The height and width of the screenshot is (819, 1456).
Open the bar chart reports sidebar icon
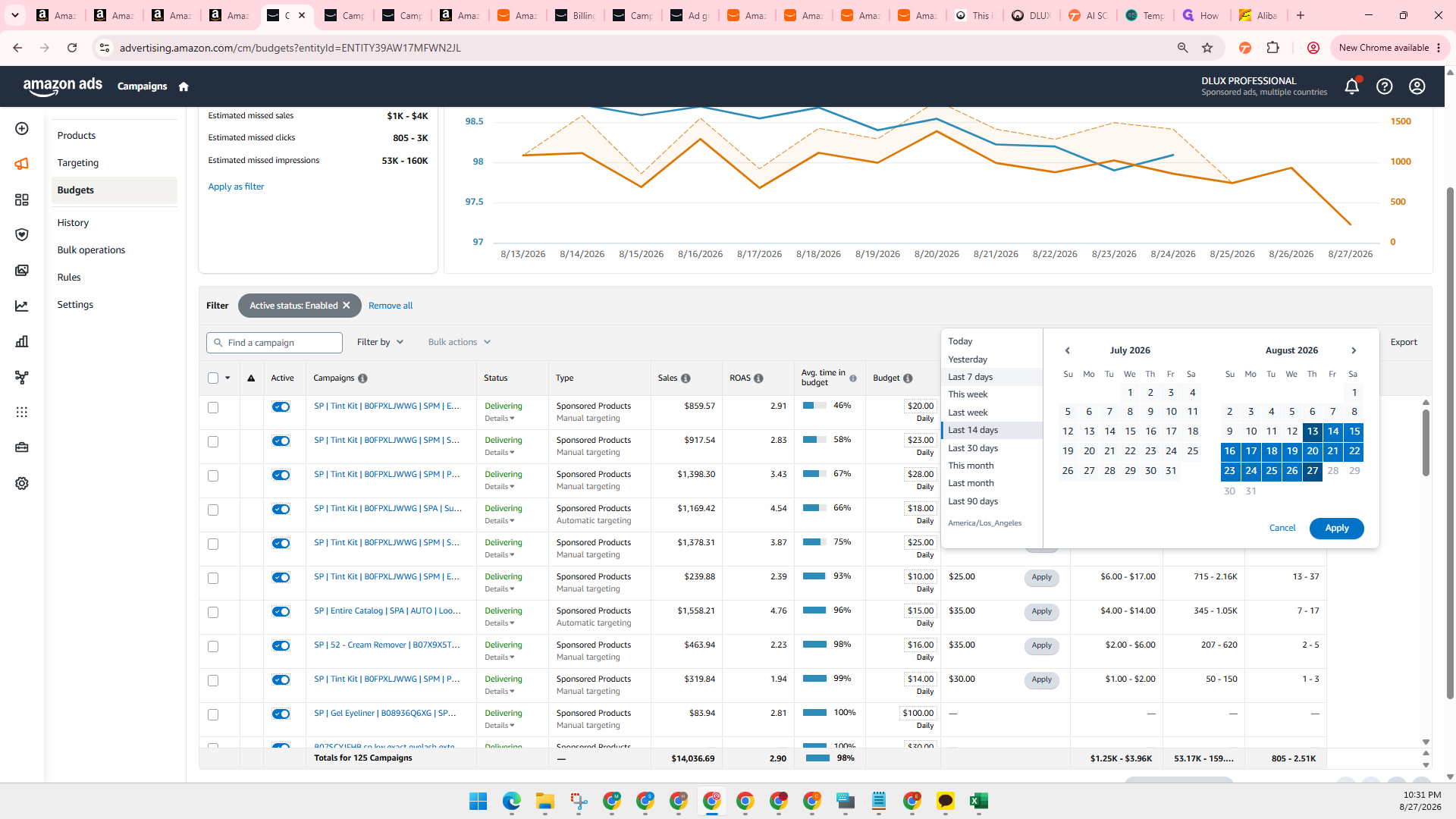click(22, 341)
